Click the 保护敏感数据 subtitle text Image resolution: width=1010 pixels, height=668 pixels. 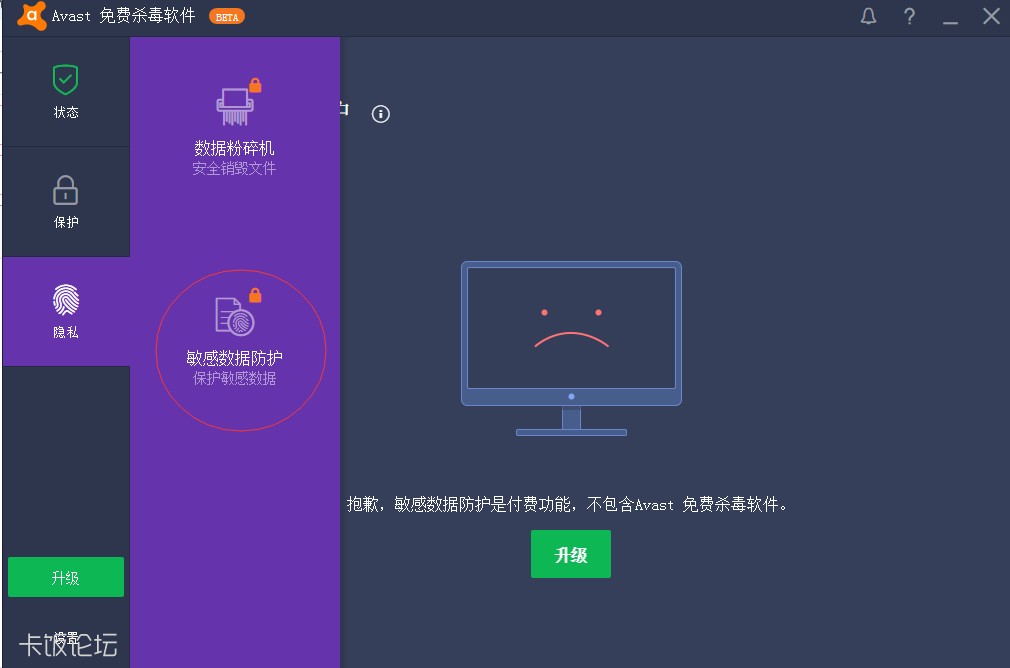tap(234, 378)
